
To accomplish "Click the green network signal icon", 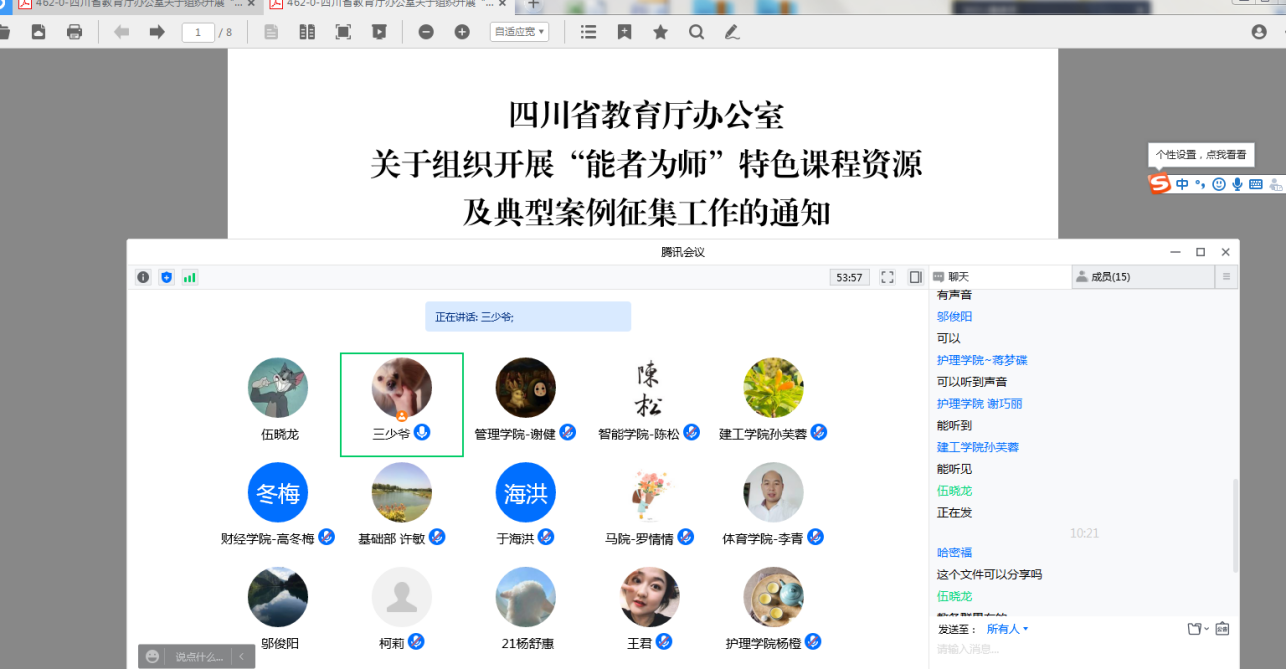I will [190, 277].
